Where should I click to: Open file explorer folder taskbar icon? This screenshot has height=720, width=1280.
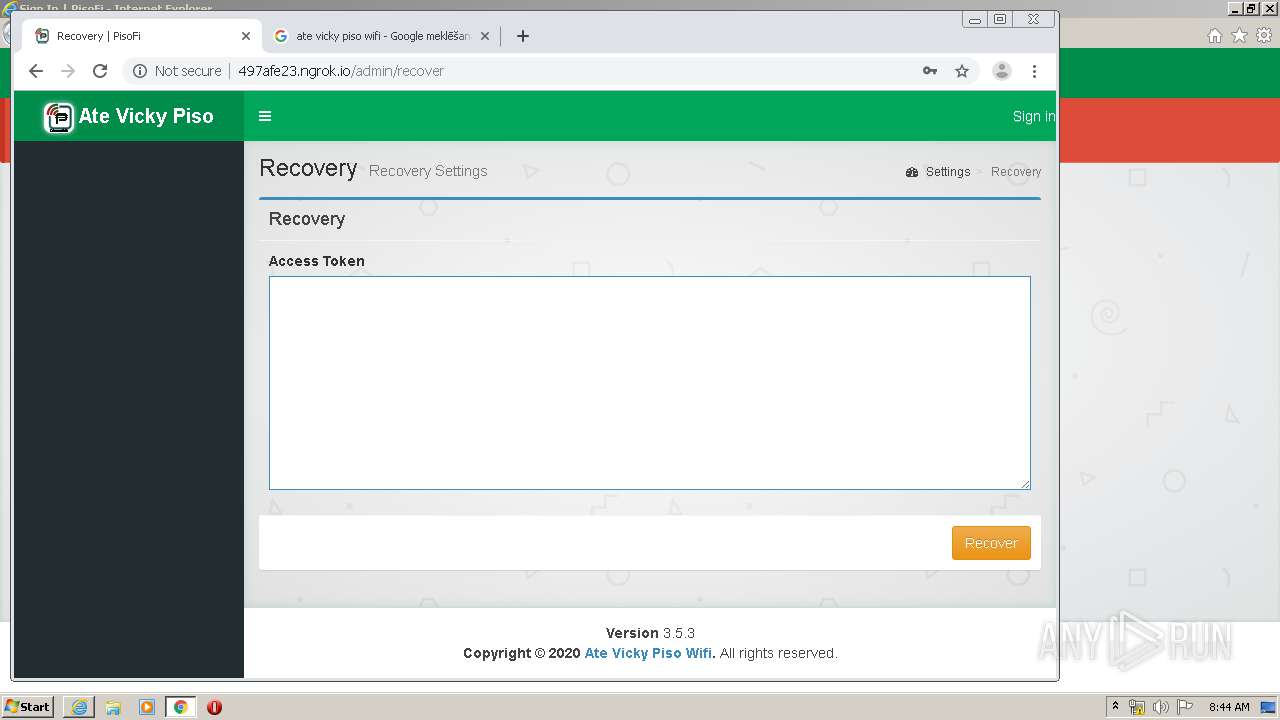[113, 707]
